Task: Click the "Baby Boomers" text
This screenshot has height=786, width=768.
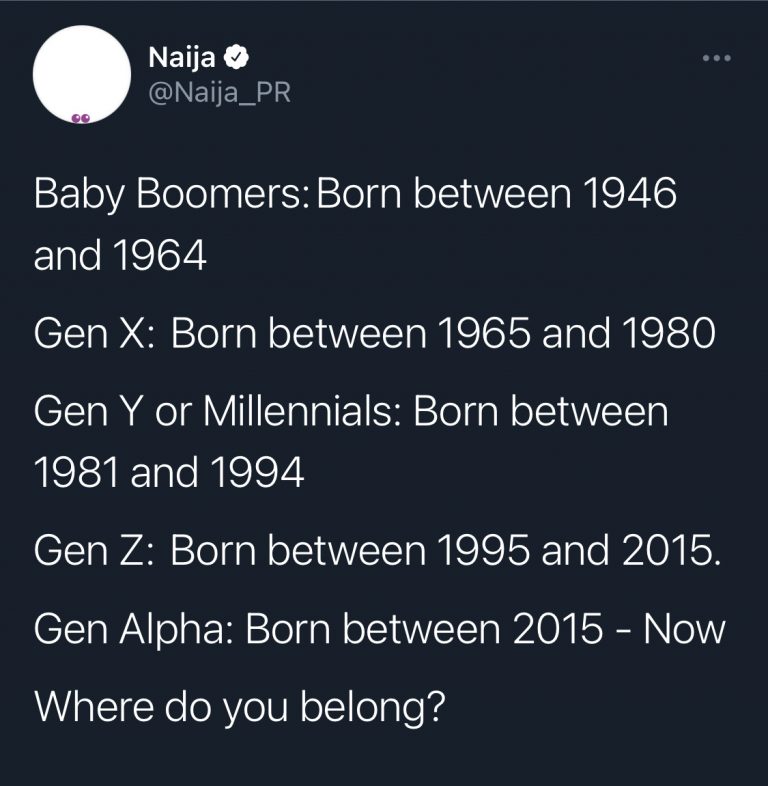Action: tap(170, 194)
